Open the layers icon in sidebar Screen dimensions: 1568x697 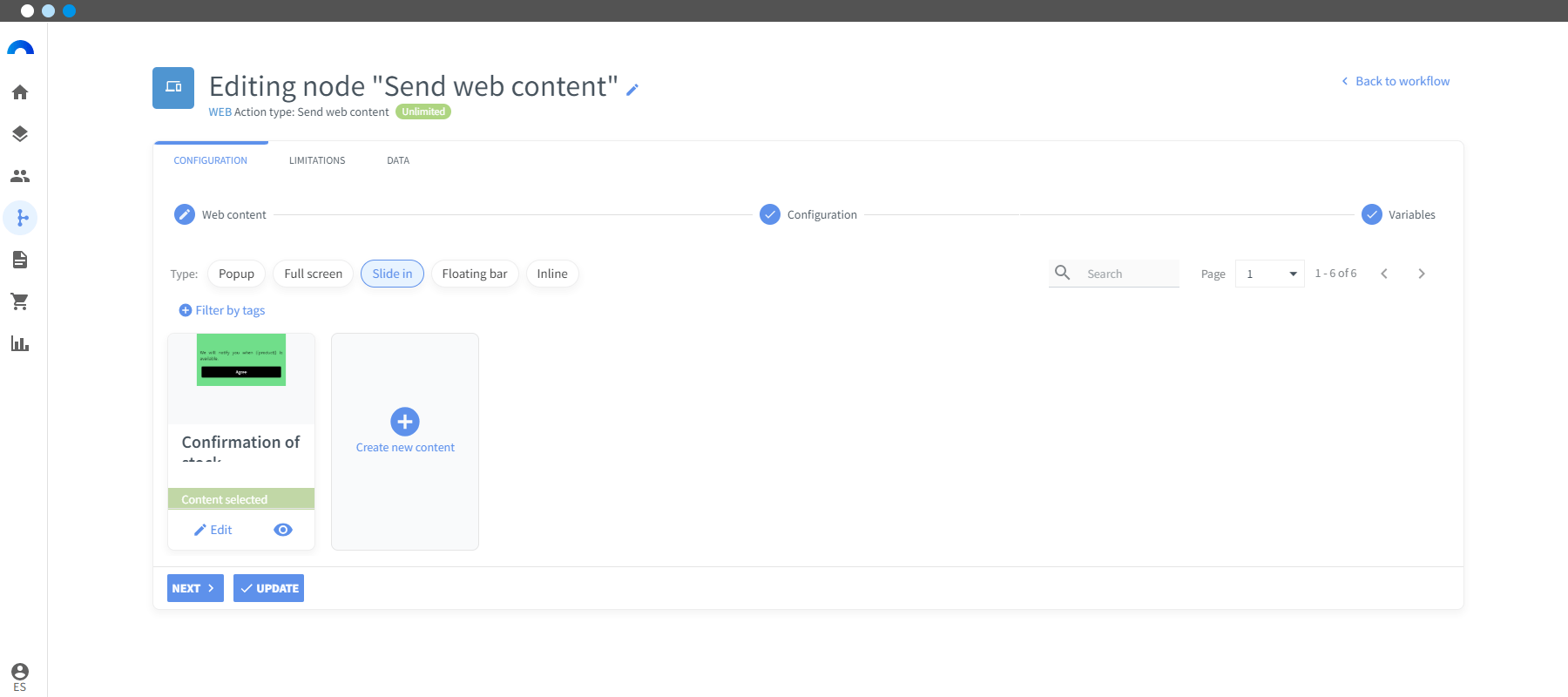point(20,134)
